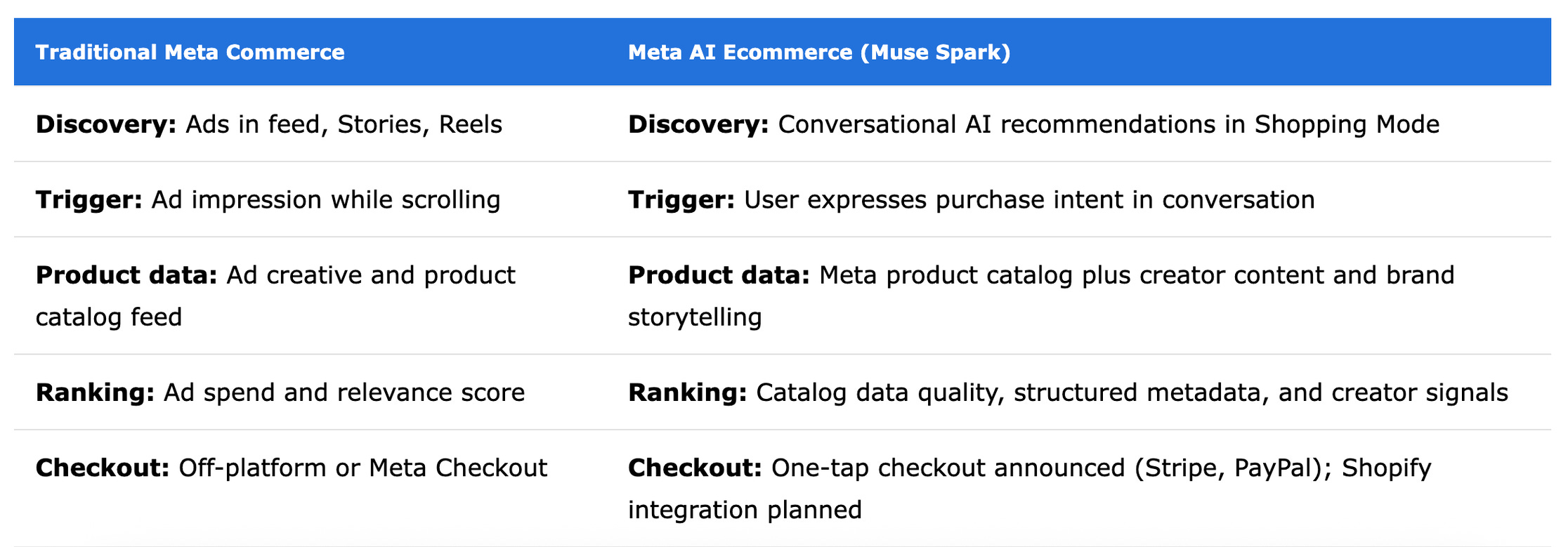The height and width of the screenshot is (547, 1568).
Task: Click catalog feed text in left Product data cell
Action: 109,317
